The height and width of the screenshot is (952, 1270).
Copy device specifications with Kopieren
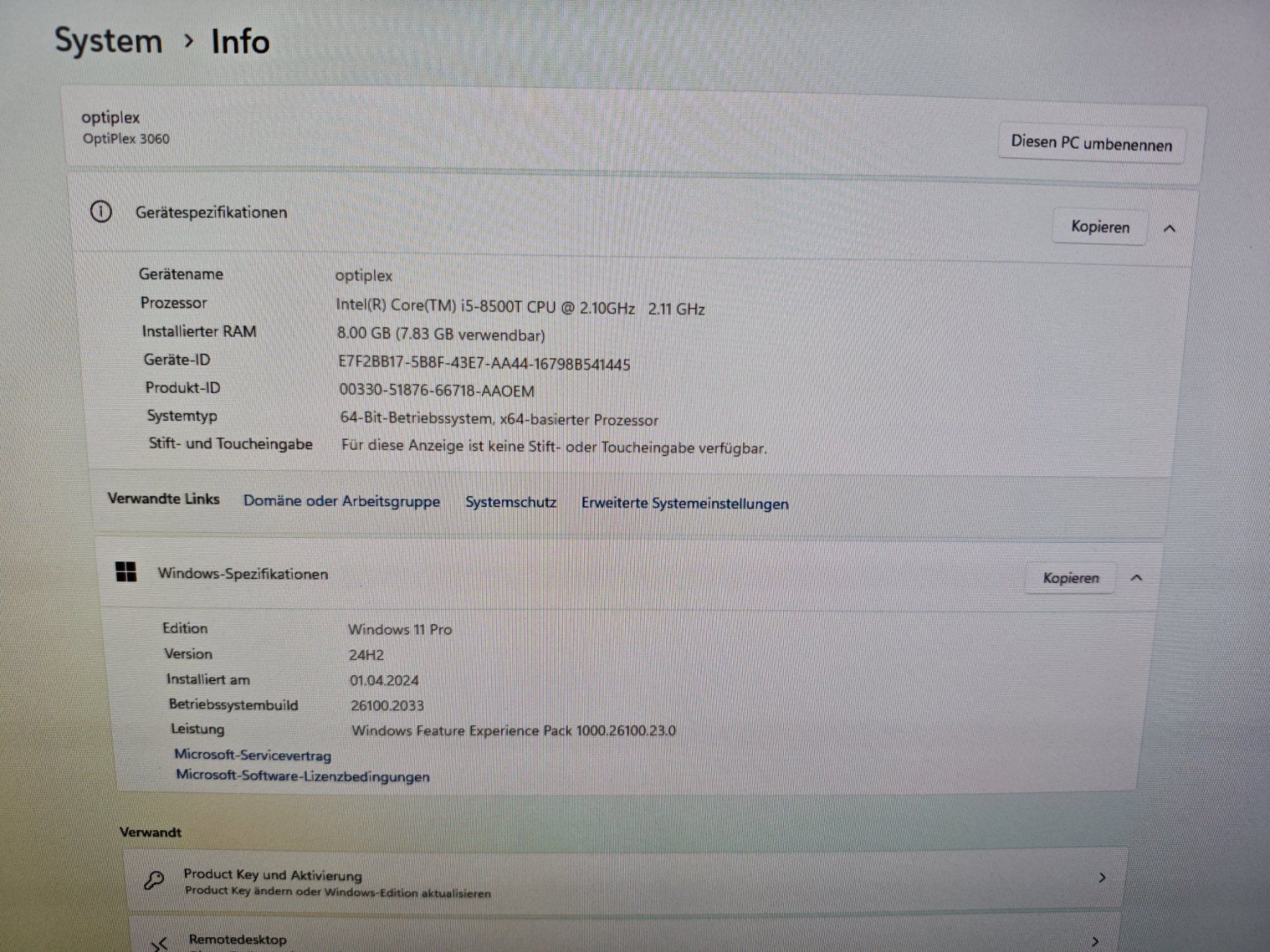[1100, 226]
